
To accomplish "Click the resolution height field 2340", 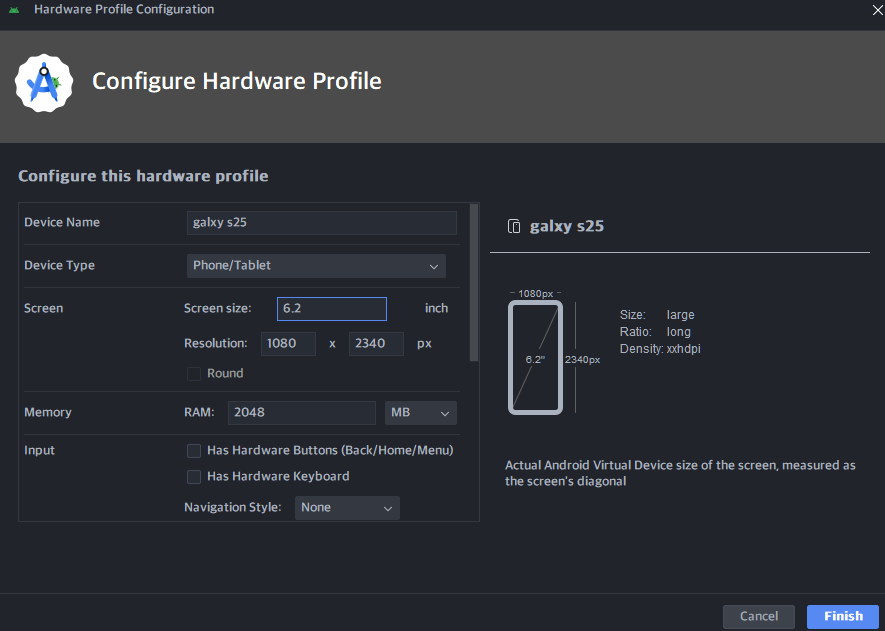I will point(376,344).
